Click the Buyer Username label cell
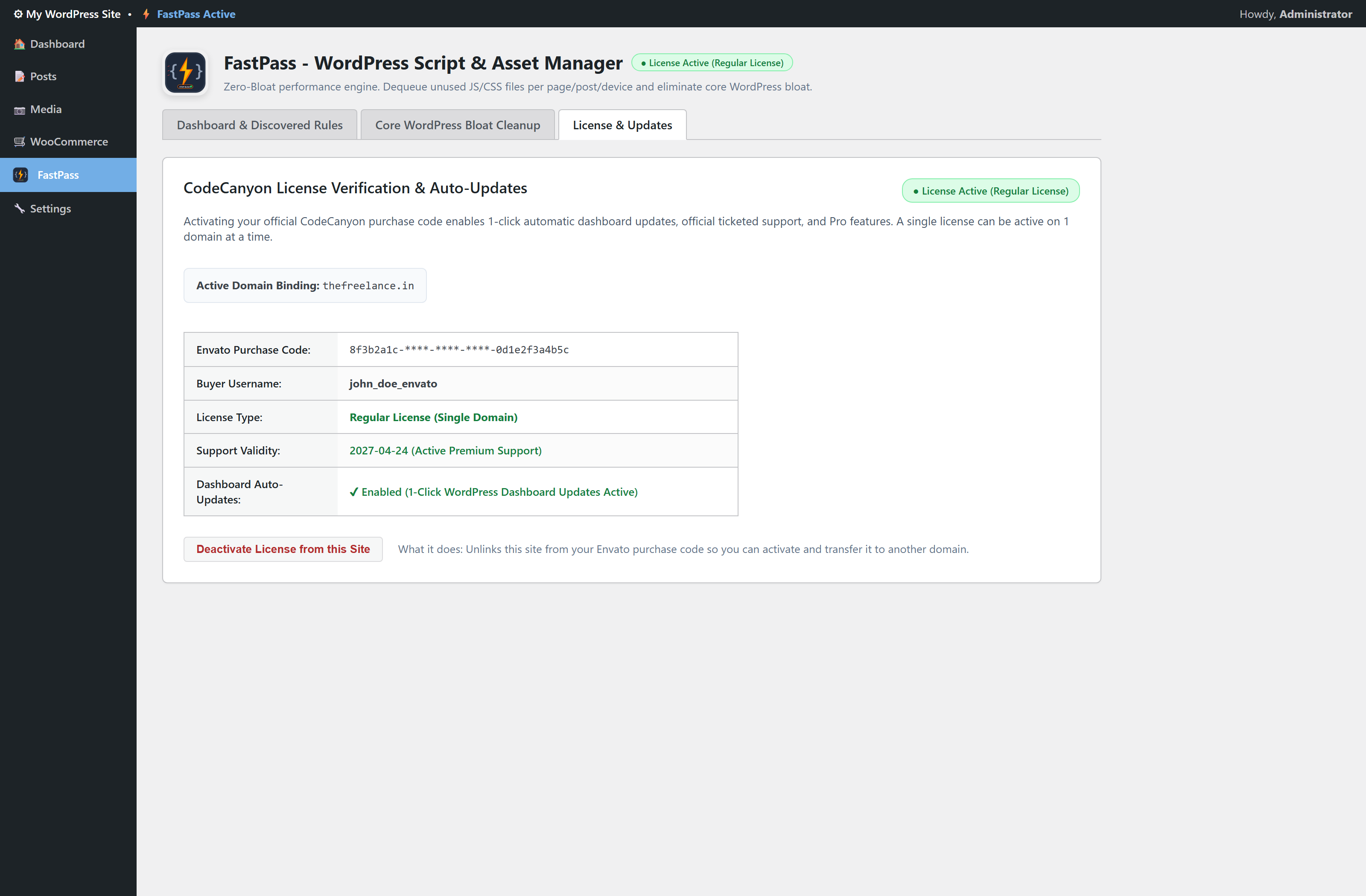The height and width of the screenshot is (896, 1366). [260, 384]
